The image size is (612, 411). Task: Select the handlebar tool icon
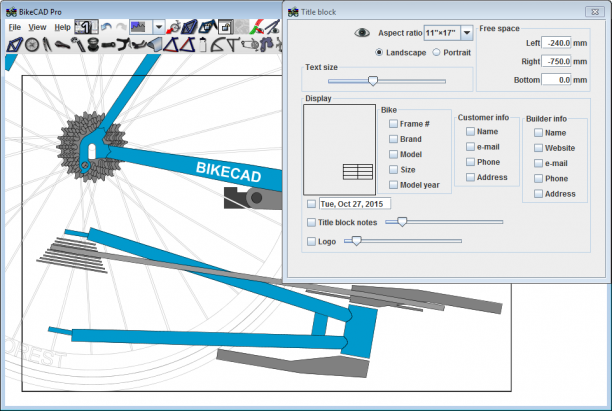pos(123,44)
